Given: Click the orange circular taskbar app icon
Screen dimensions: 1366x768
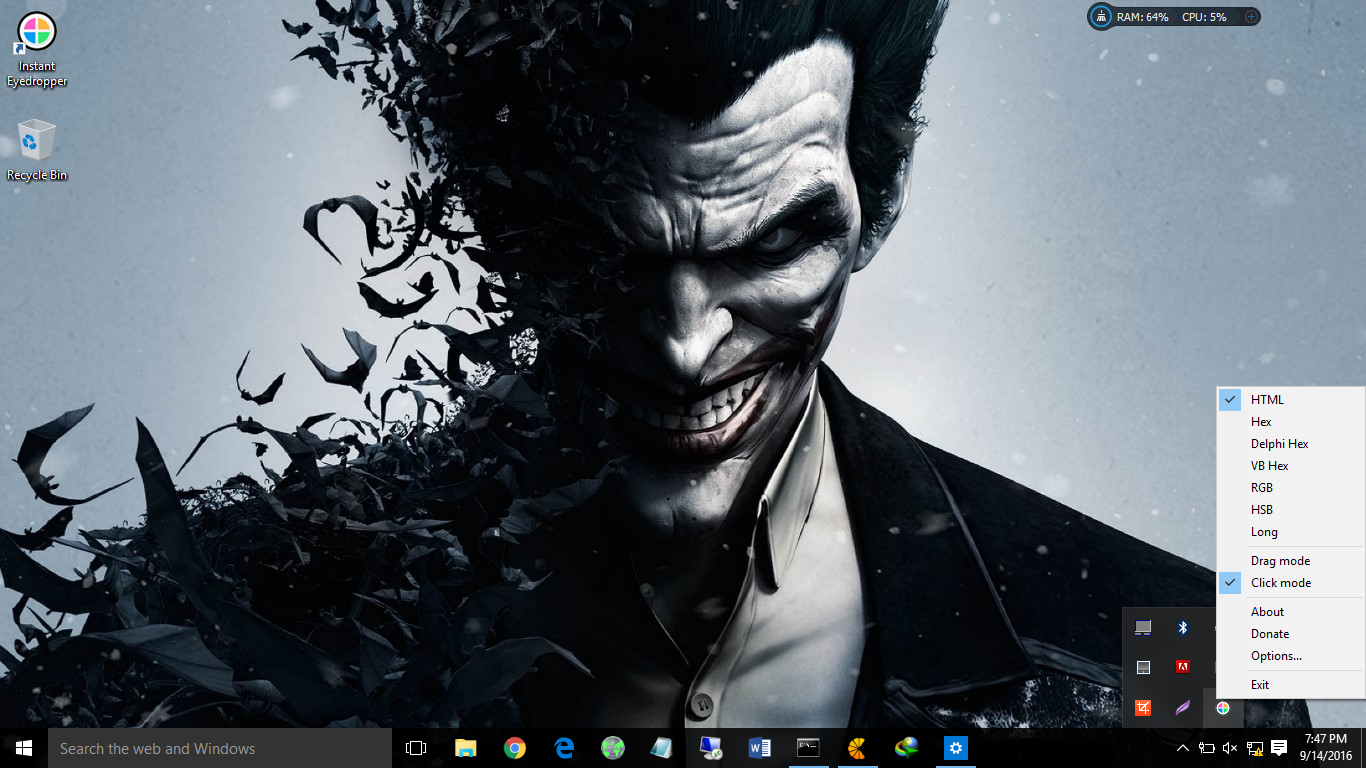Looking at the screenshot, I should point(858,748).
